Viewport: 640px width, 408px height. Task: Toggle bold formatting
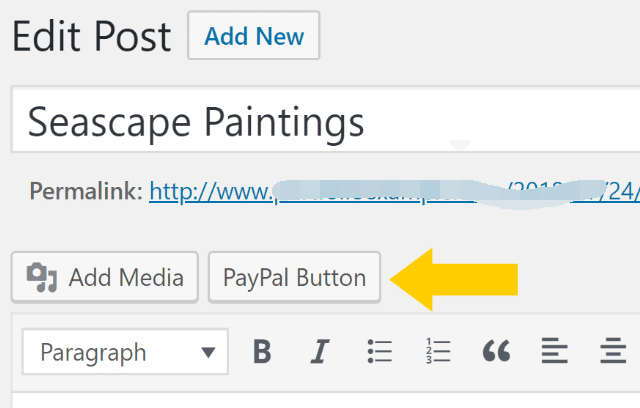[x=262, y=351]
